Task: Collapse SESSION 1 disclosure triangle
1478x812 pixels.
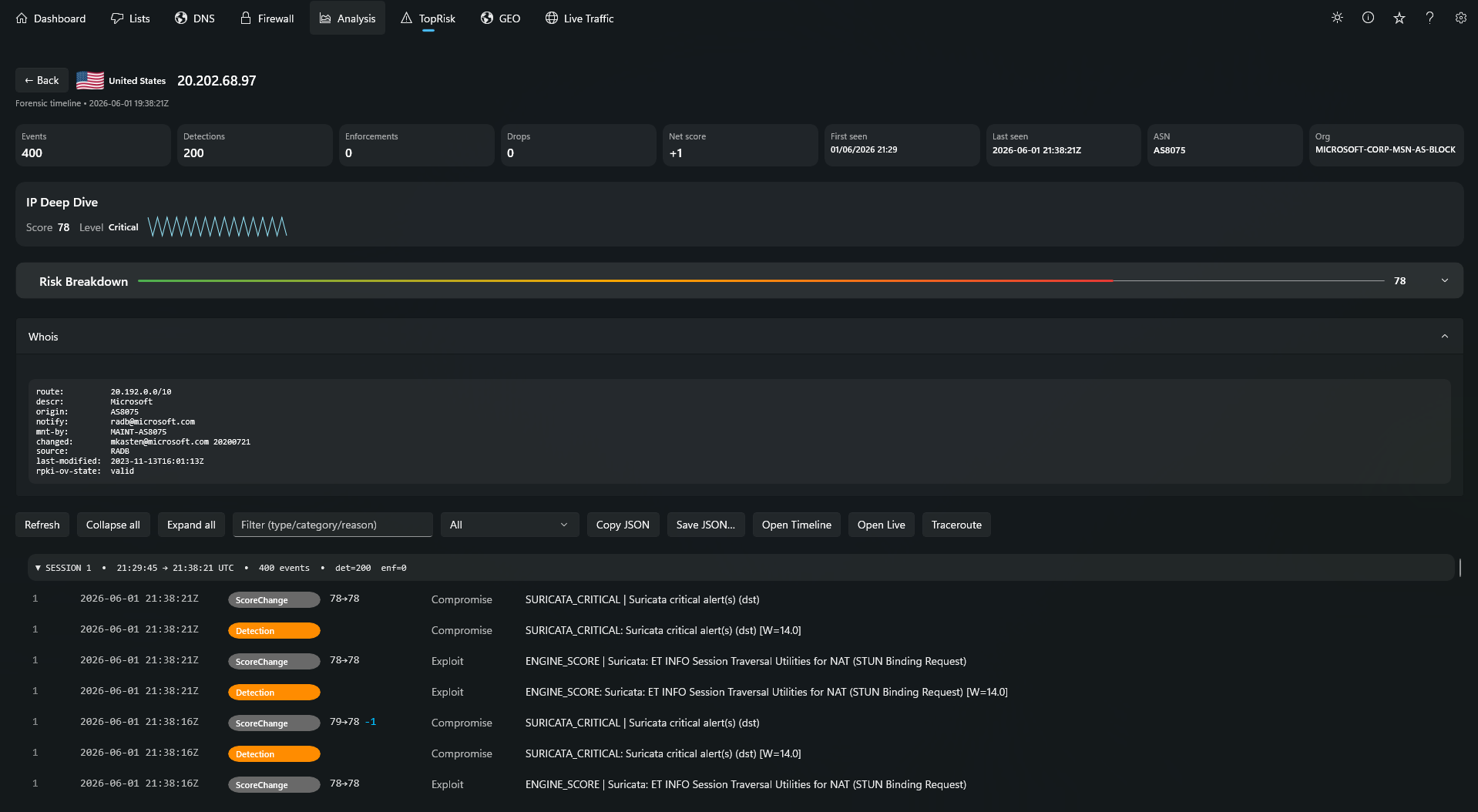Action: 38,568
